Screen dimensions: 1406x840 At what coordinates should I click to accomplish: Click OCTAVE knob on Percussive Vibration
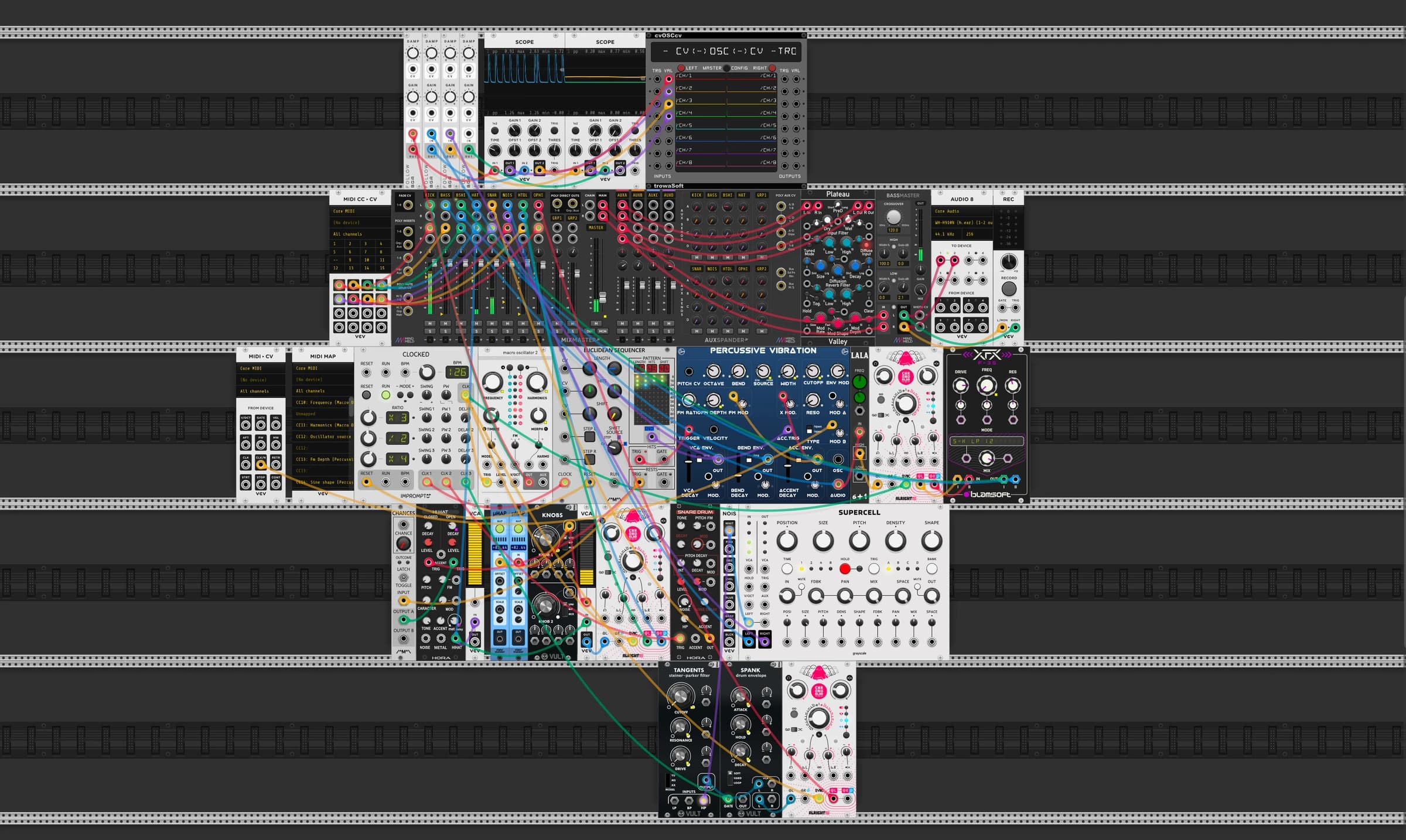click(713, 371)
